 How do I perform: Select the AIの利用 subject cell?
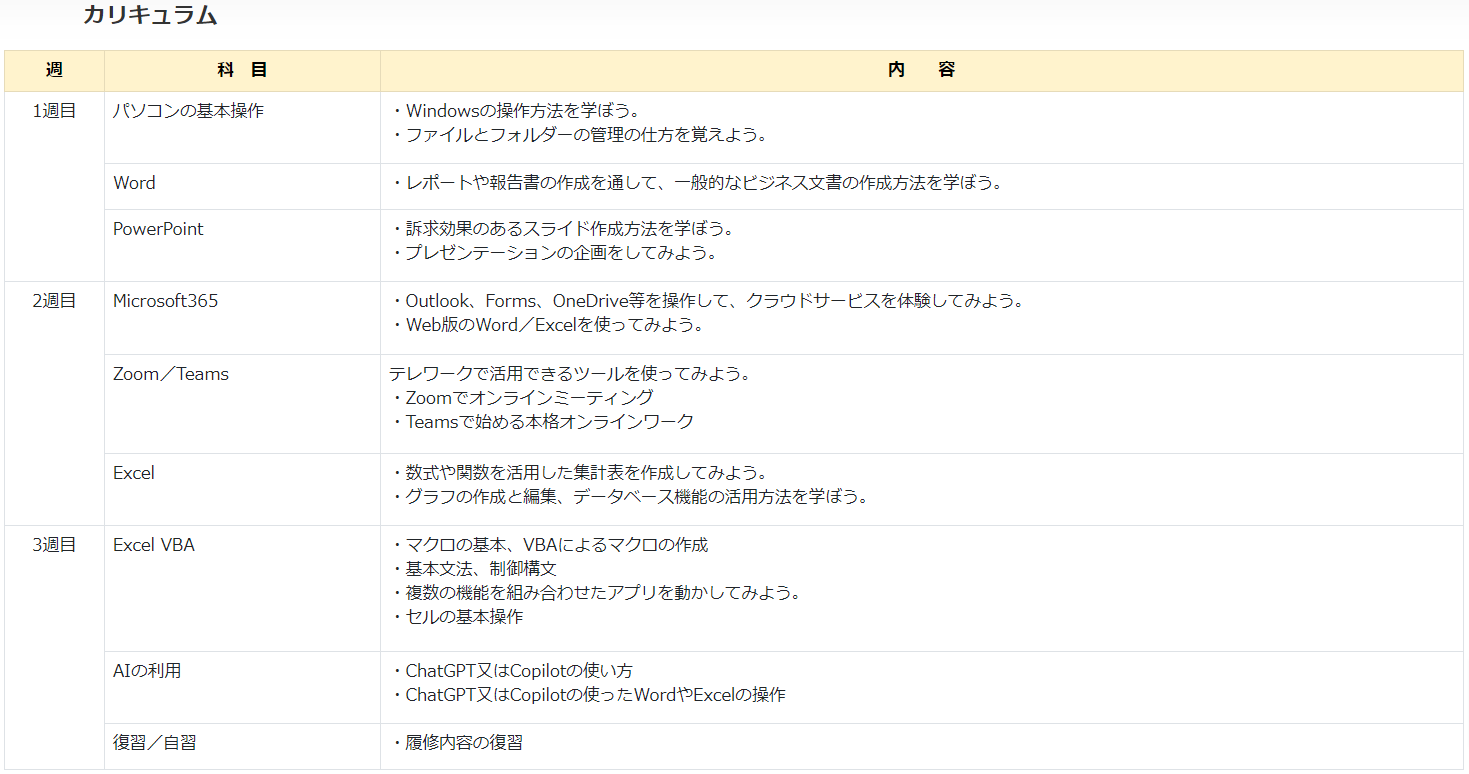click(147, 671)
